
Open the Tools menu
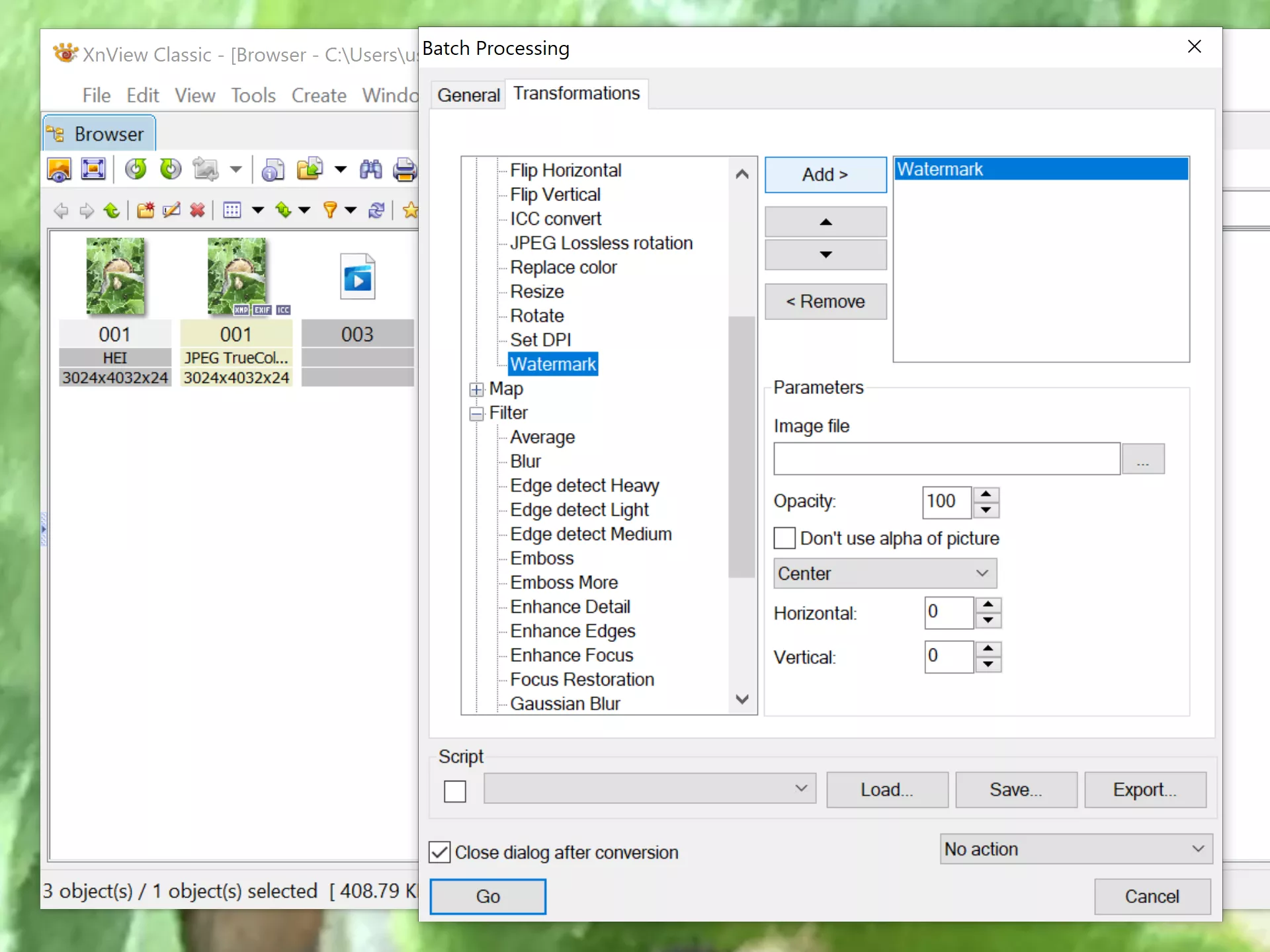253,95
